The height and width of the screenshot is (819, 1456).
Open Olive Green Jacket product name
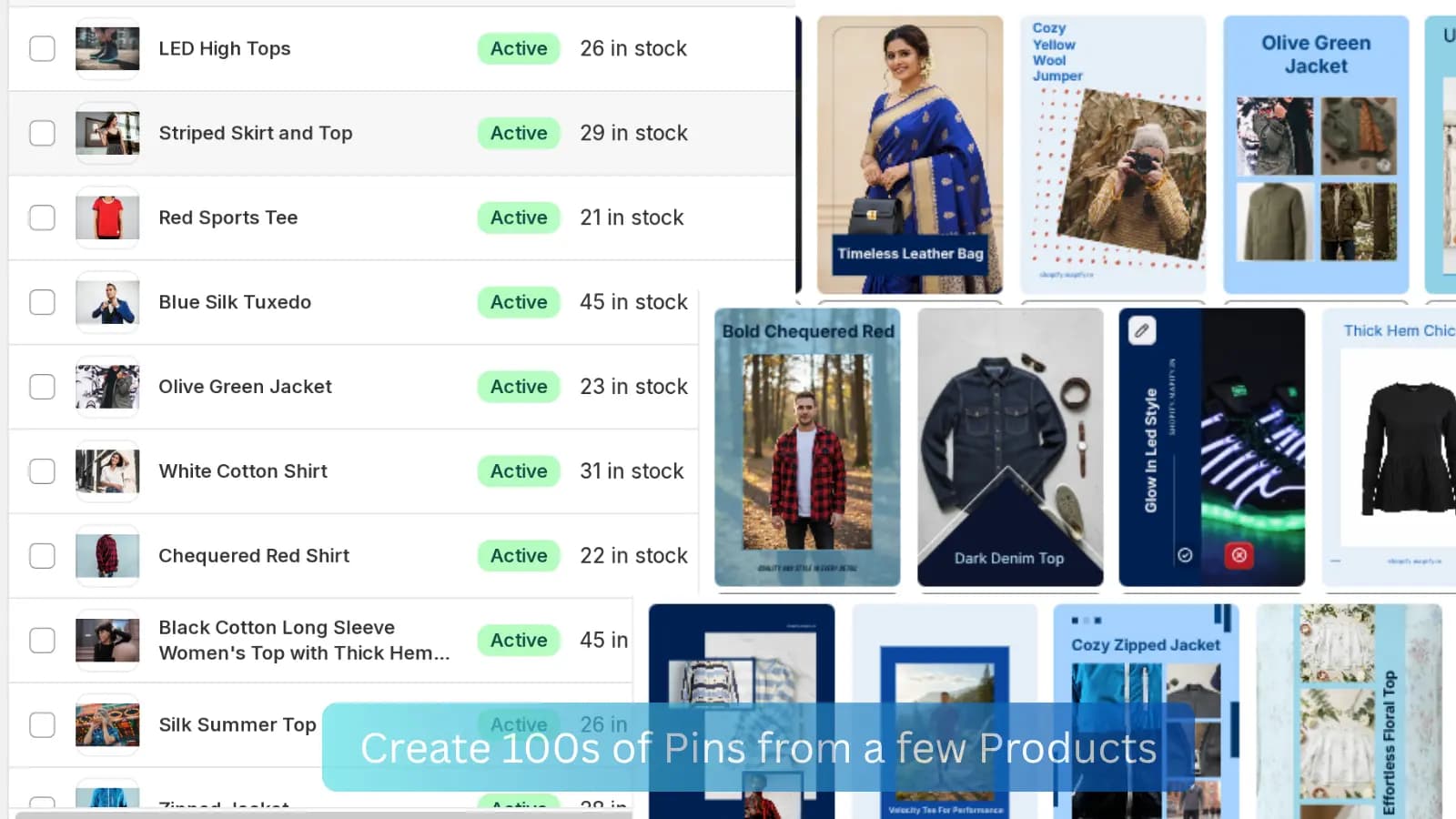click(246, 387)
